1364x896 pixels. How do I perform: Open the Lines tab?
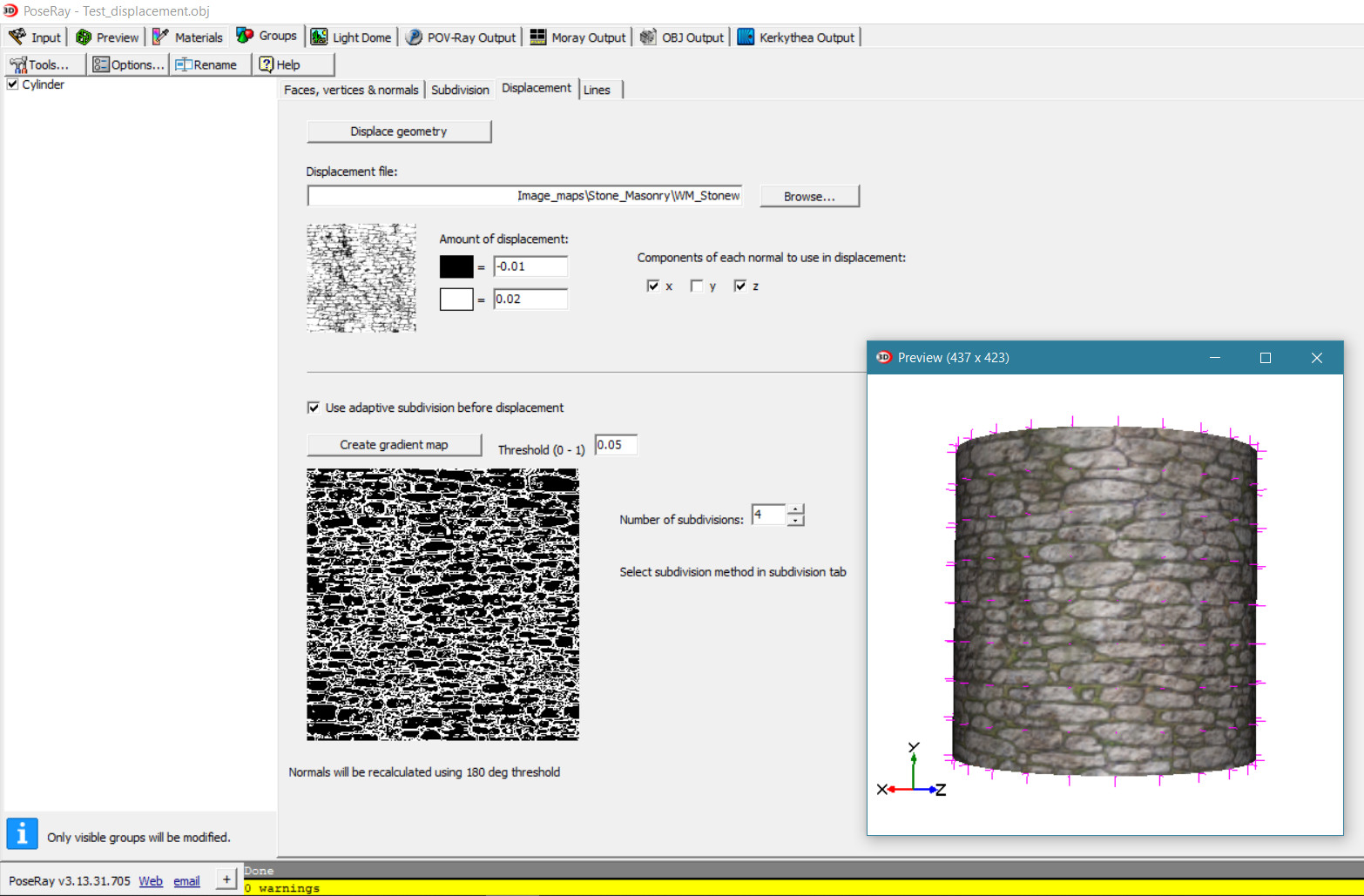coord(597,90)
